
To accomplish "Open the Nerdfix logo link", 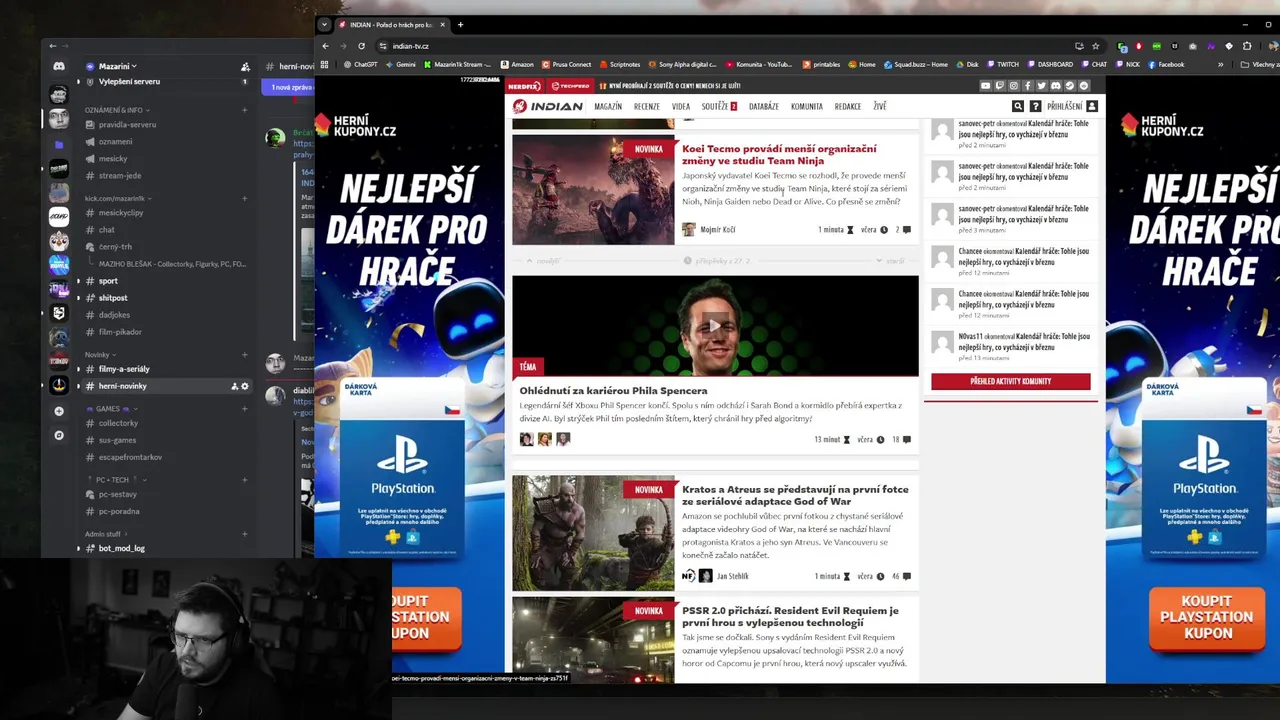I will (x=524, y=86).
